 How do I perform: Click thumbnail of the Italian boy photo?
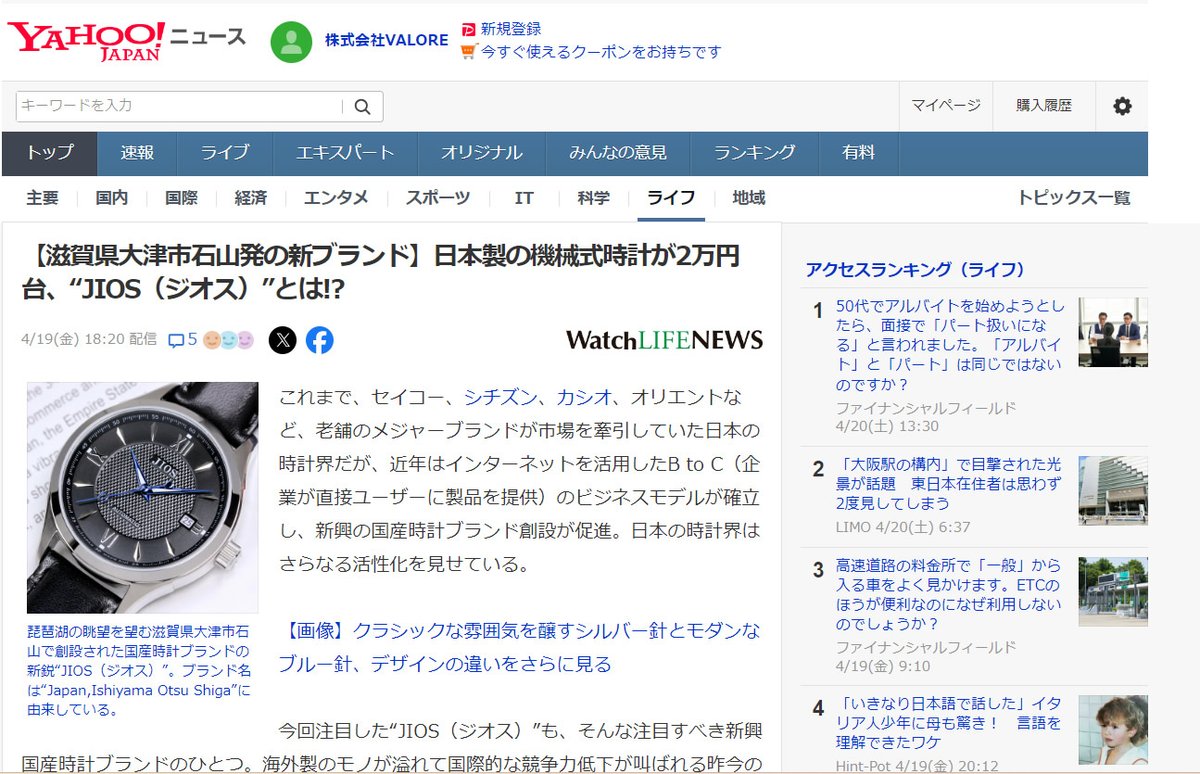[1113, 730]
